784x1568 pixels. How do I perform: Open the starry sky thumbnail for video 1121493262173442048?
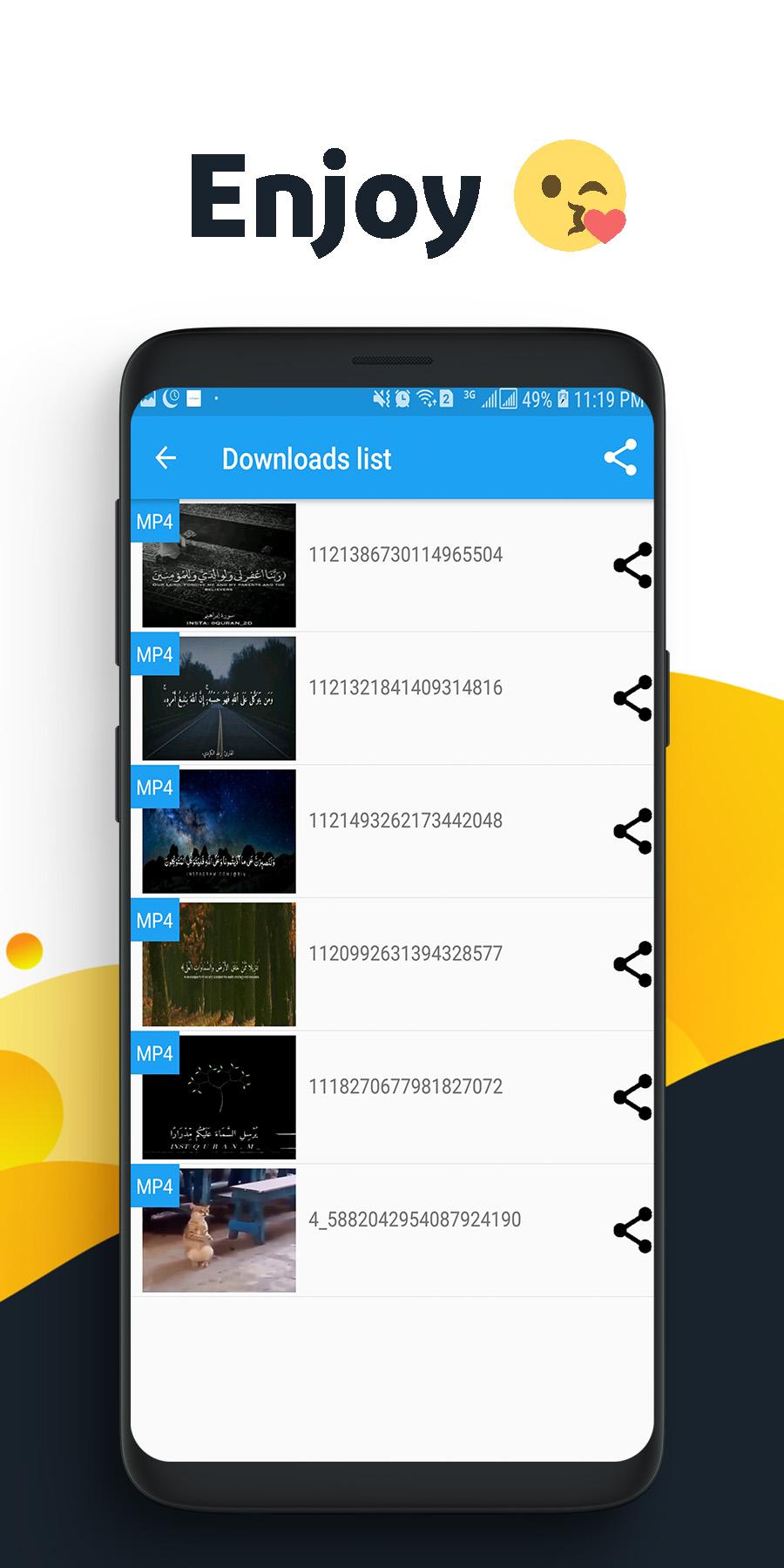[x=219, y=831]
